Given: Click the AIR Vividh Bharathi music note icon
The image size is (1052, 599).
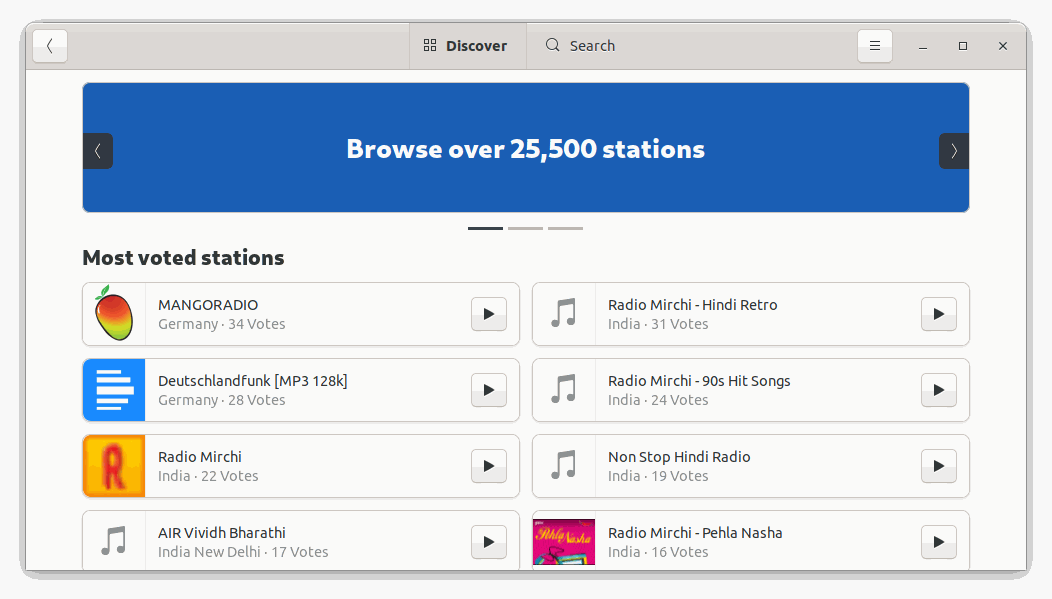Looking at the screenshot, I should pyautogui.click(x=113, y=541).
